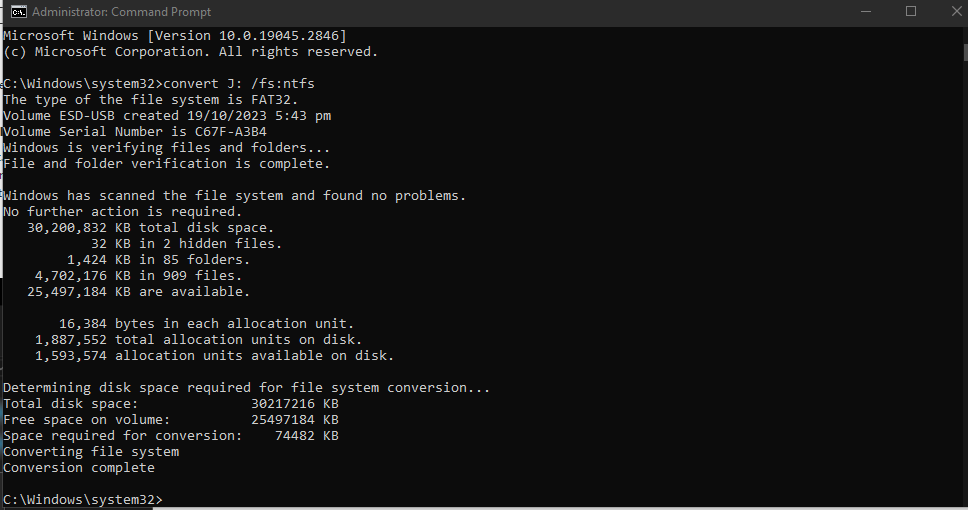Image resolution: width=968 pixels, height=510 pixels.
Task: Maximize the Command Prompt window
Action: click(911, 12)
